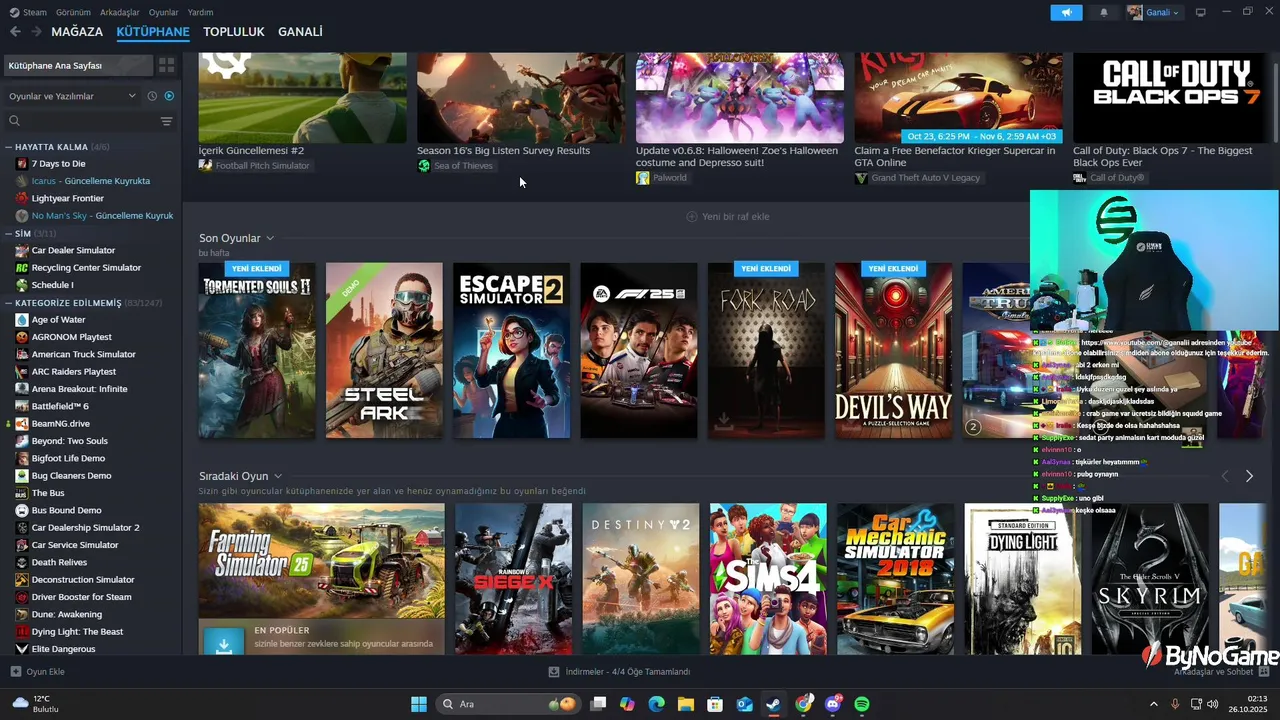Open İndirmeler download status
This screenshot has height=720, width=1280.
[x=620, y=672]
